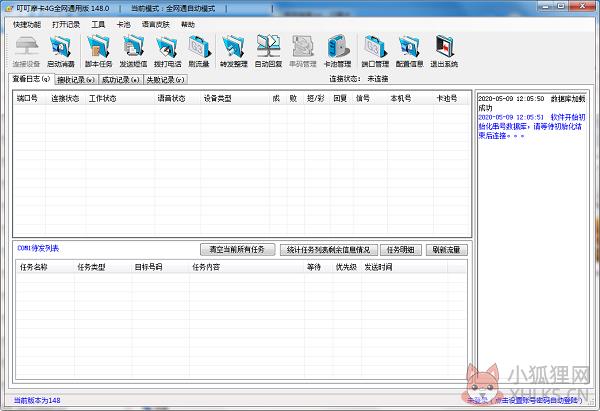Click the greyed 串码管理 icon

tap(303, 51)
